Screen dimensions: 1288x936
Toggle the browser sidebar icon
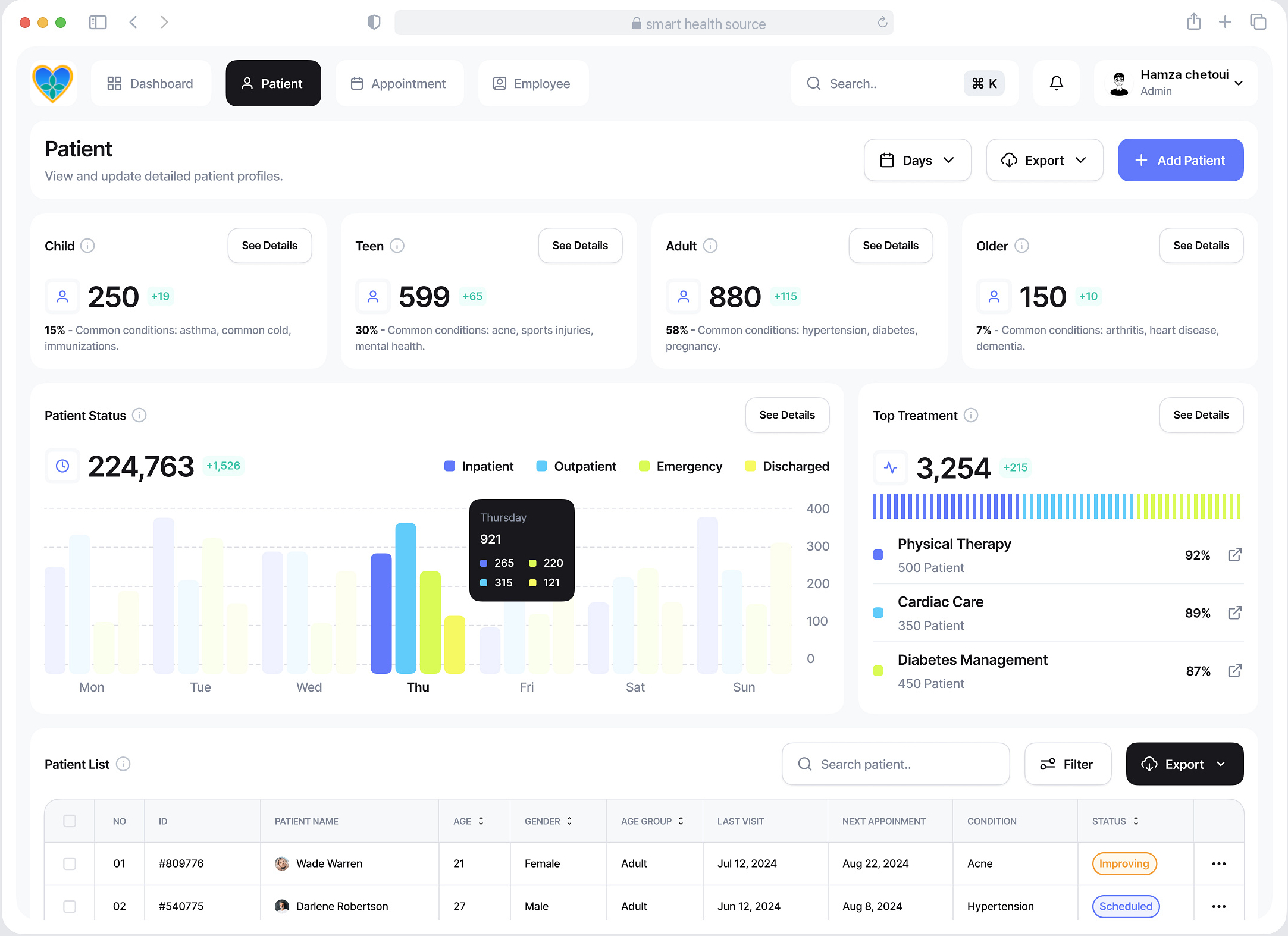pos(98,23)
